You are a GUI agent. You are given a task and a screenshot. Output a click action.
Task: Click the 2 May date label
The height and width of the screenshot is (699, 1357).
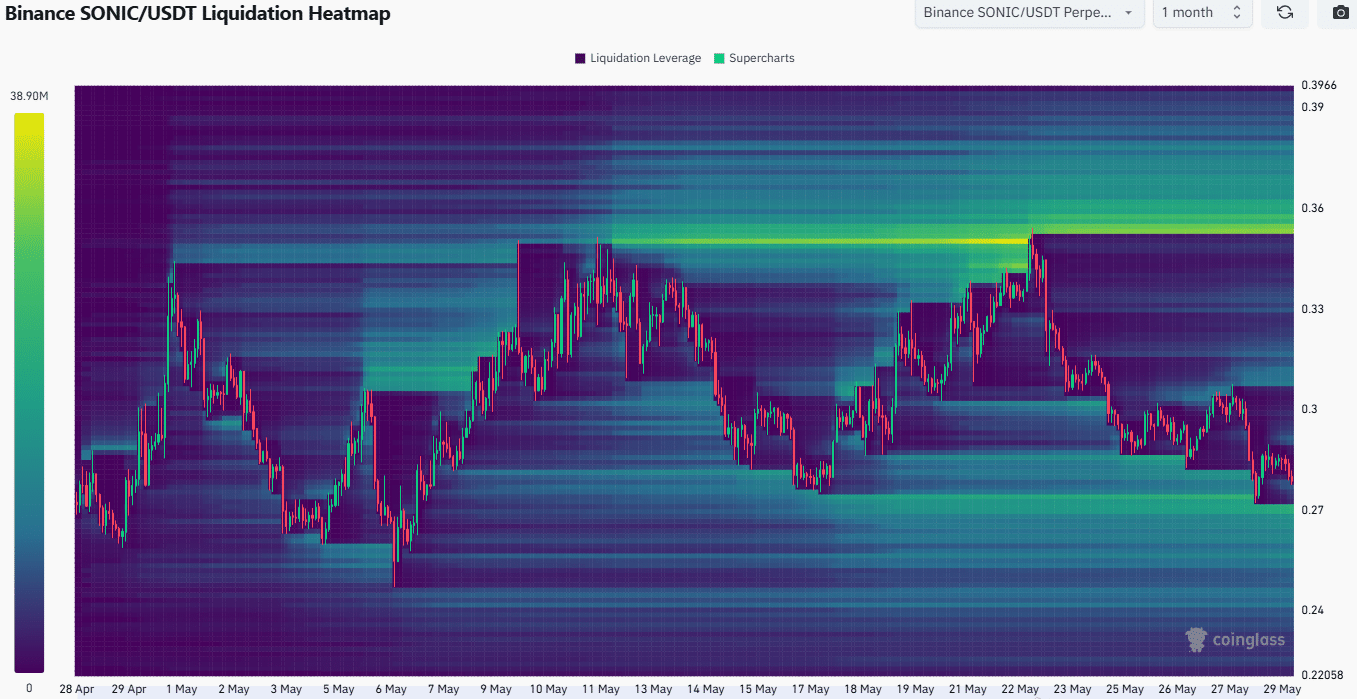232,689
